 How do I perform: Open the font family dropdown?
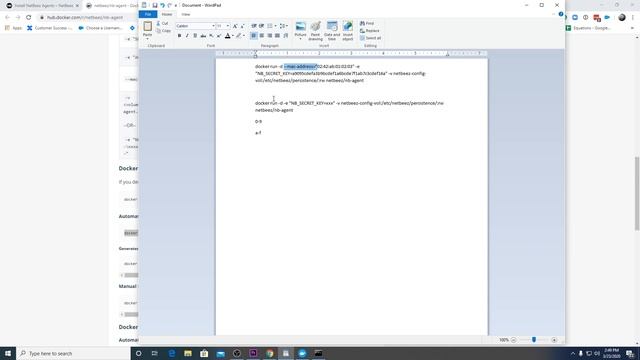213,26
